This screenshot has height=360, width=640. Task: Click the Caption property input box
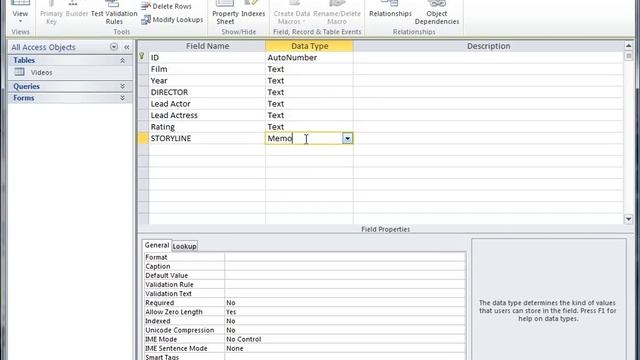[345, 266]
